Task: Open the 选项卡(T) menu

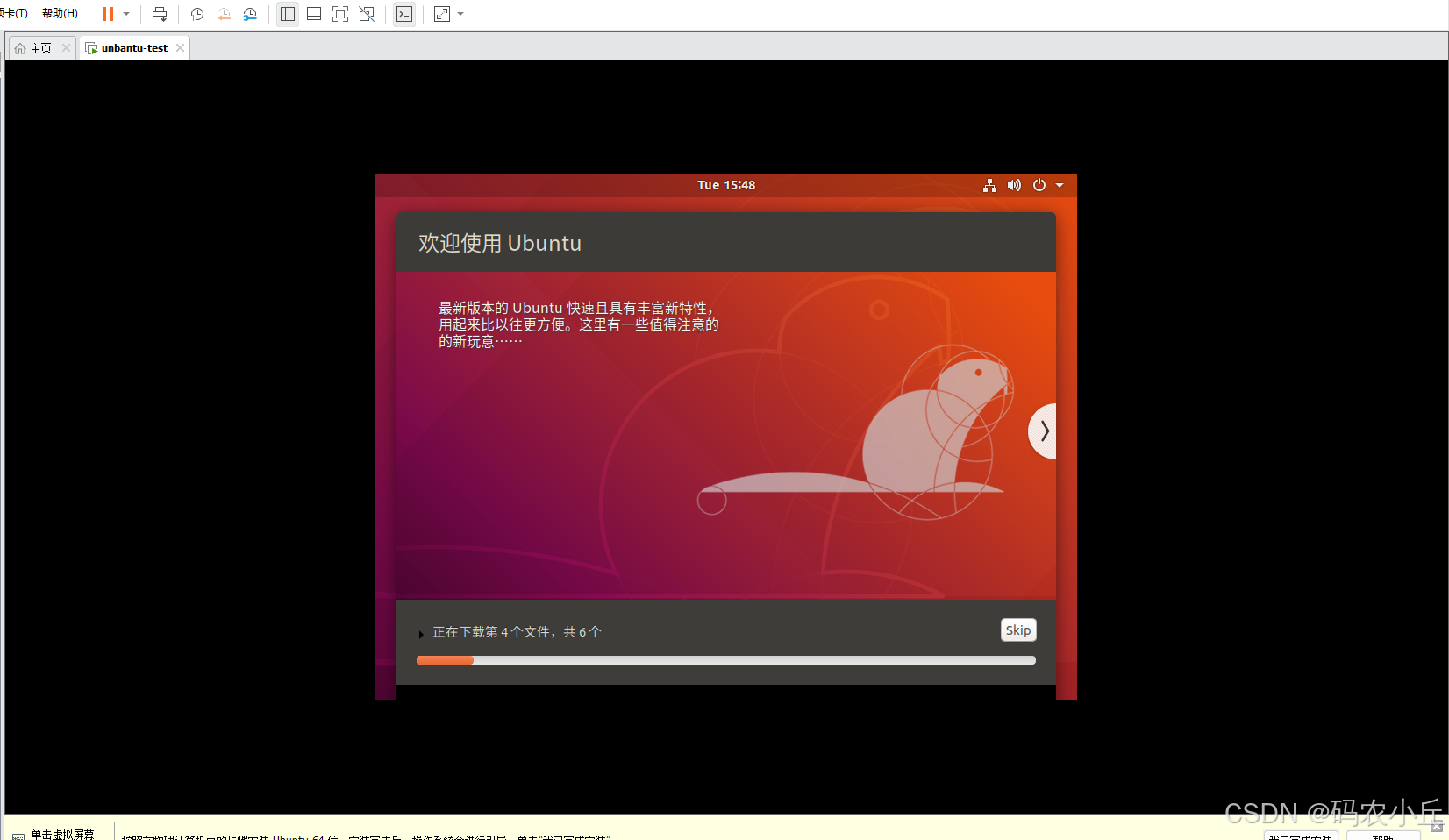Action: click(13, 13)
